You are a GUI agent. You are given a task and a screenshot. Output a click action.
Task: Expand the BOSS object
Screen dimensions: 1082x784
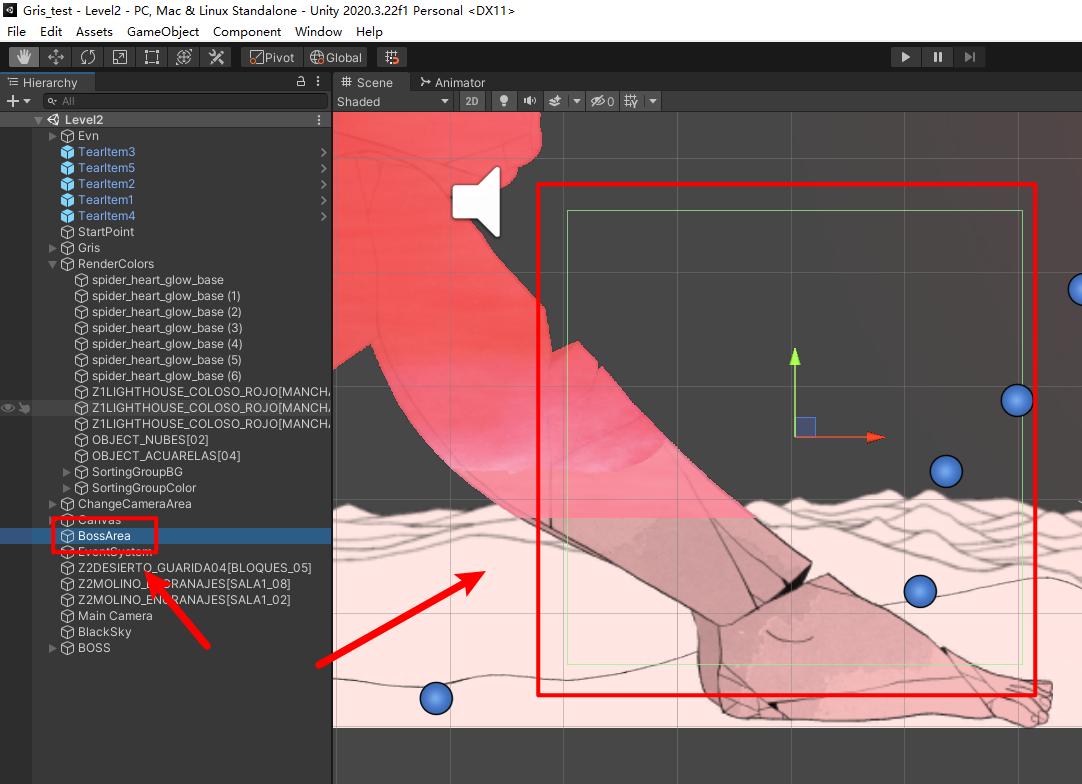[52, 648]
